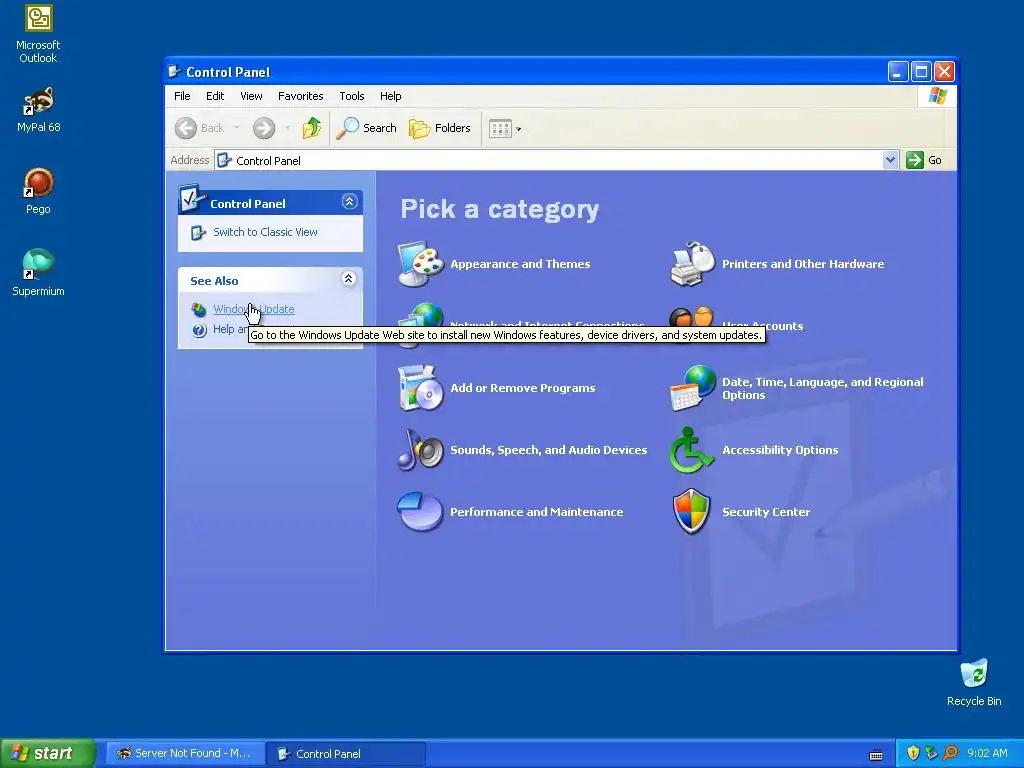Screen dimensions: 1024x768
Task: Click the on-screen keyboard taskbar icon
Action: coord(876,755)
